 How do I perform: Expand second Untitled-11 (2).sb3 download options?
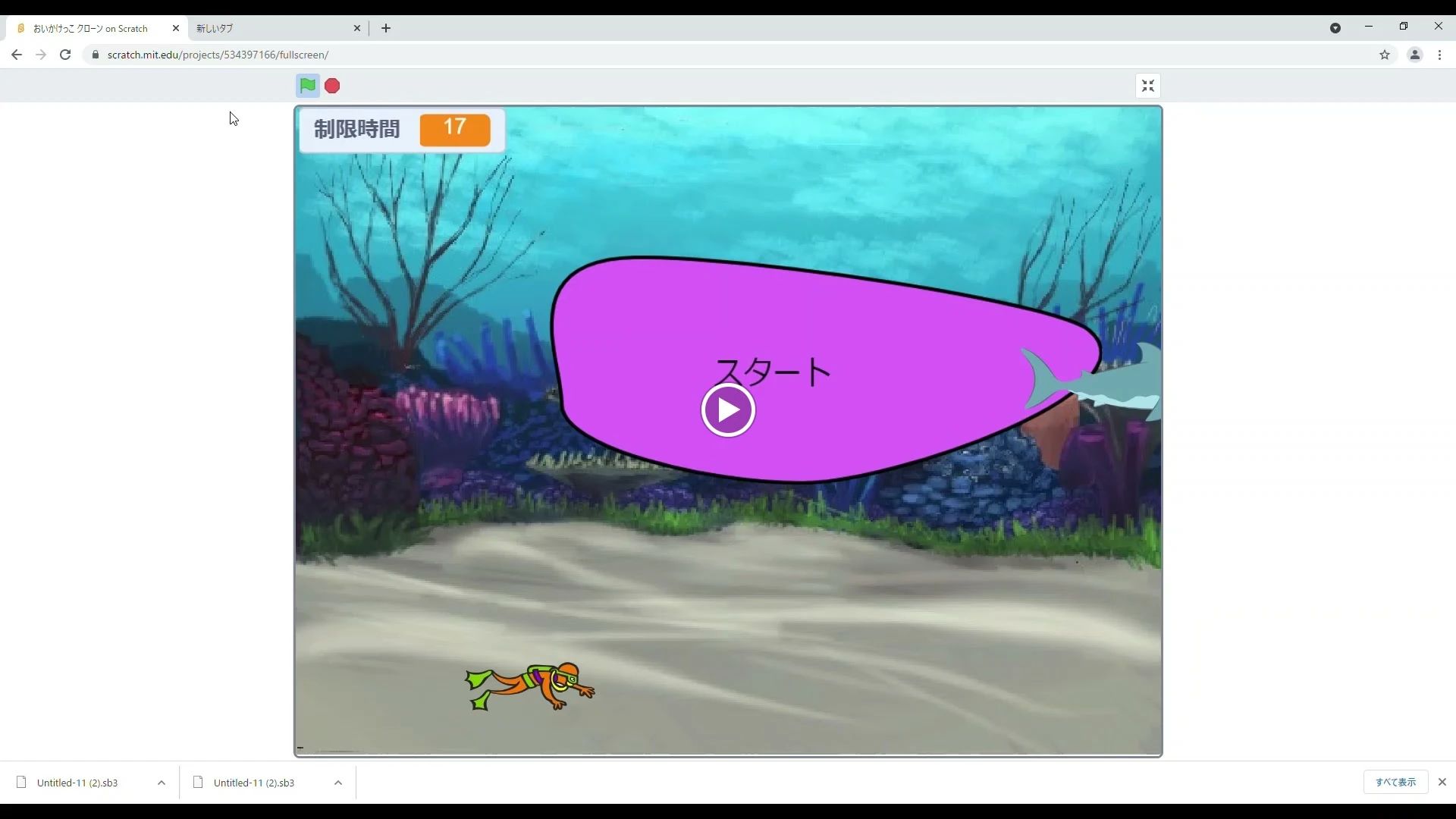click(338, 783)
